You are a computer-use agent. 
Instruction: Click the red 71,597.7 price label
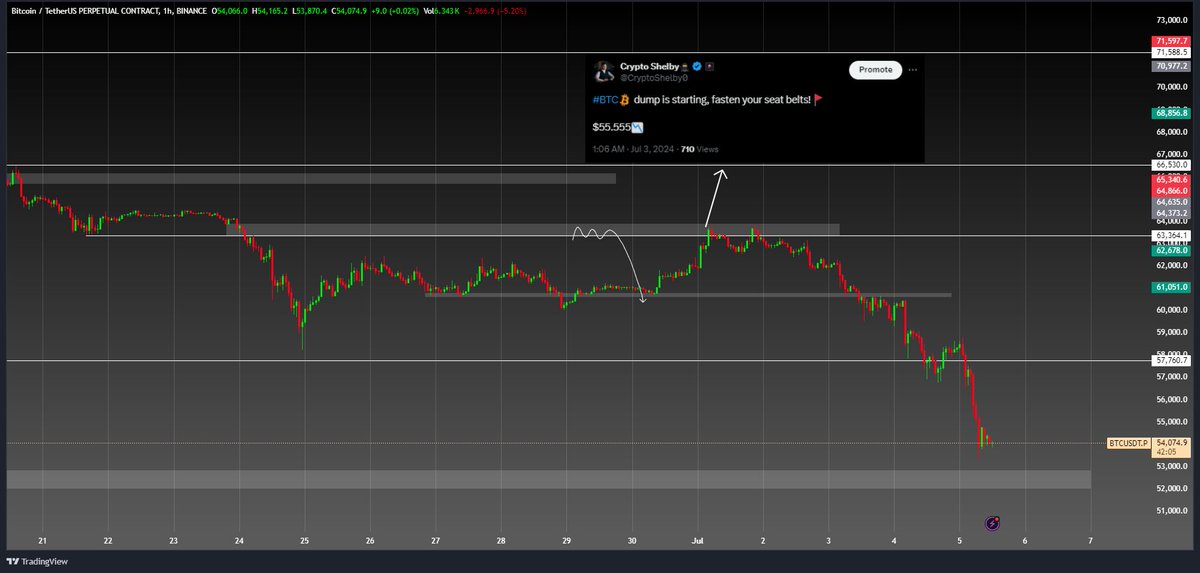pos(1171,41)
